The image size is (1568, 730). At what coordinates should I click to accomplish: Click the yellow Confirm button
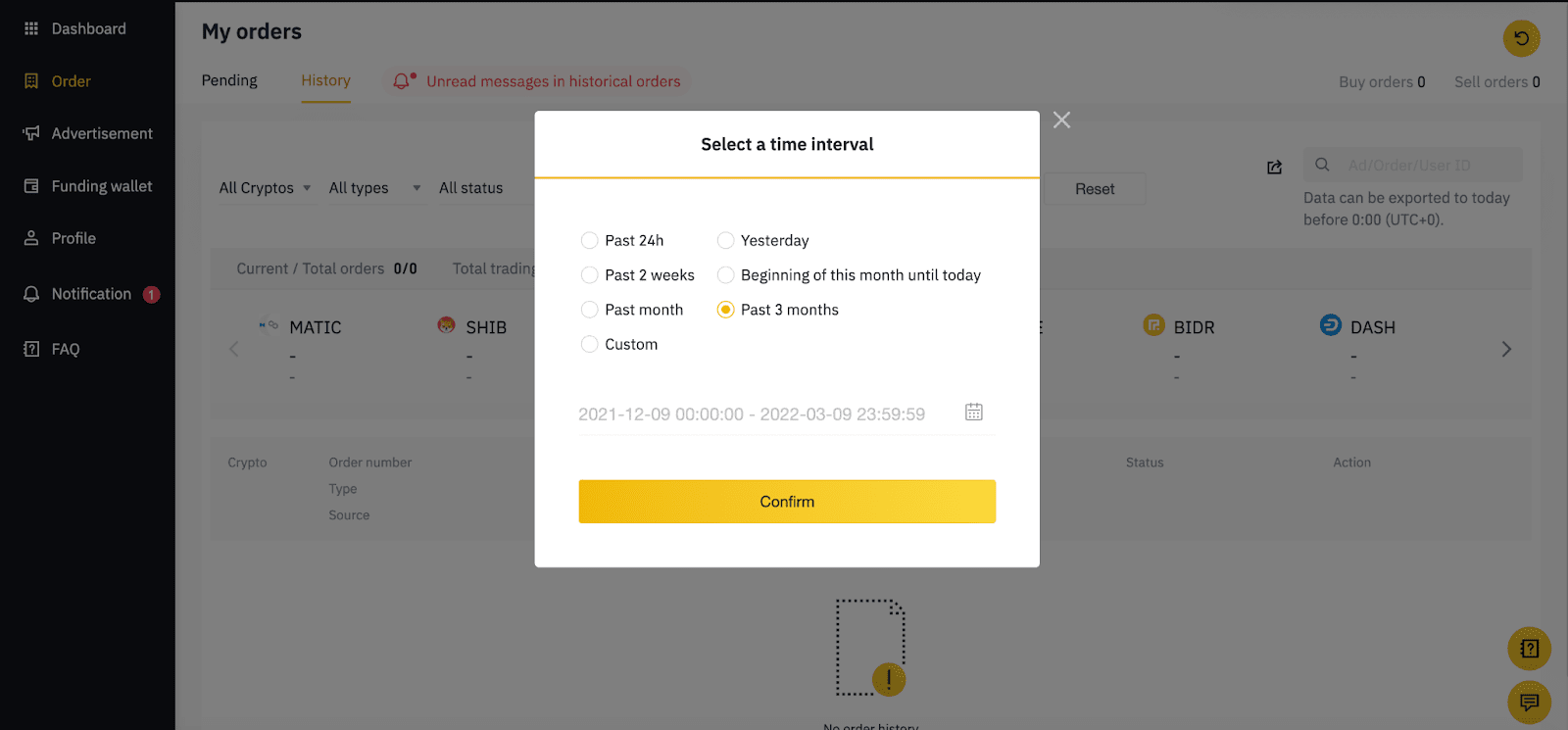tap(787, 501)
